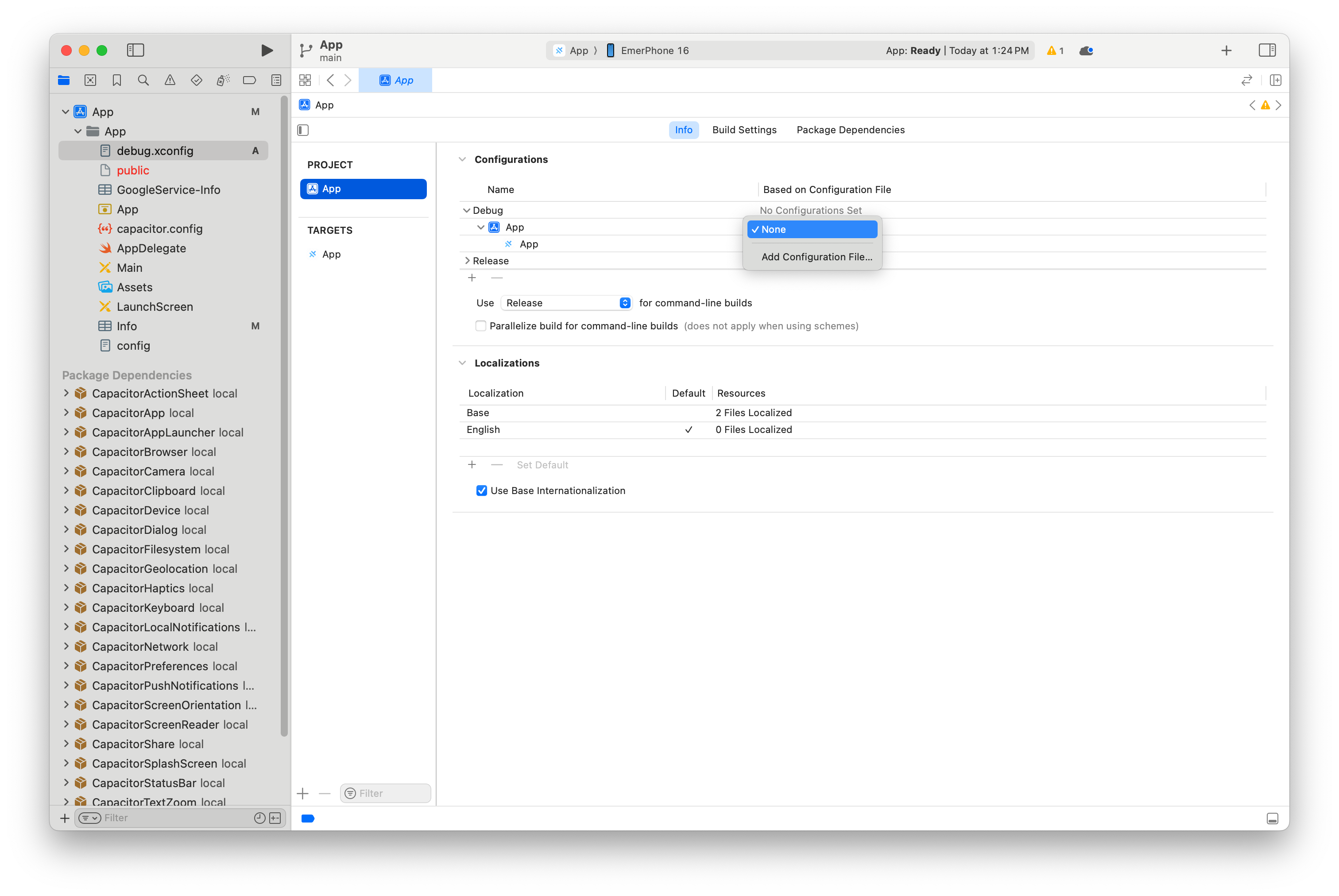The height and width of the screenshot is (896, 1339).
Task: Hide the project and targets list
Action: 303,130
